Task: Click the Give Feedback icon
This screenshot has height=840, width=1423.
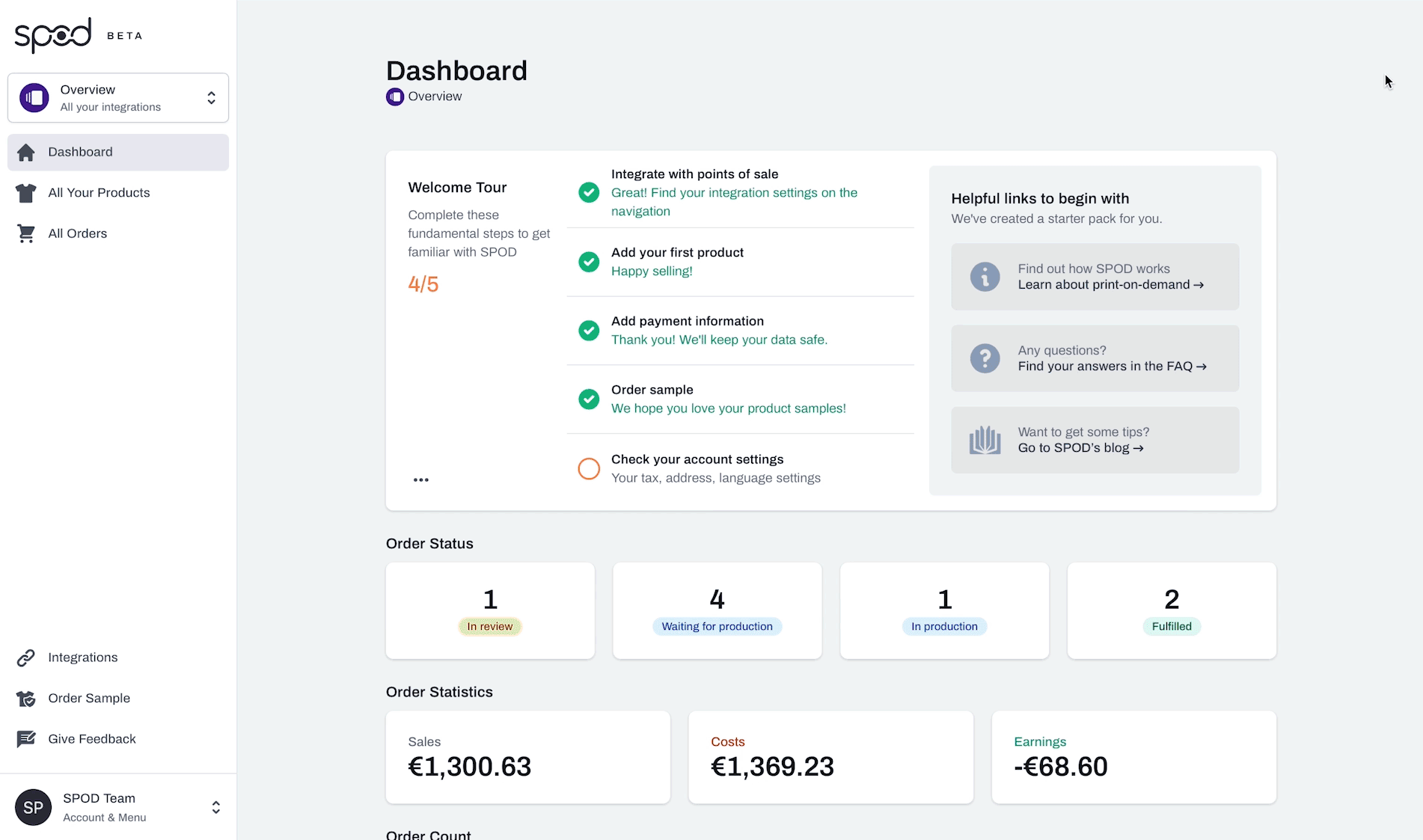Action: tap(26, 739)
